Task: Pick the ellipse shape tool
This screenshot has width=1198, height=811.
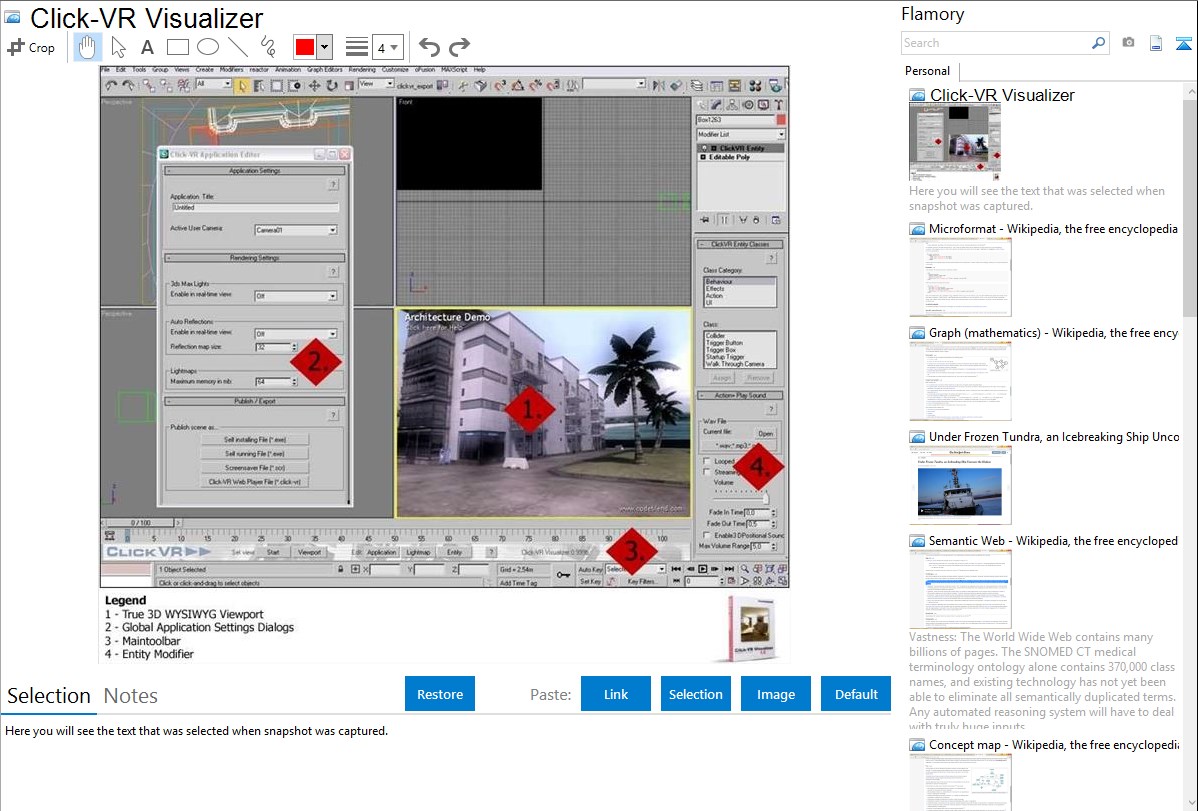Action: (208, 47)
